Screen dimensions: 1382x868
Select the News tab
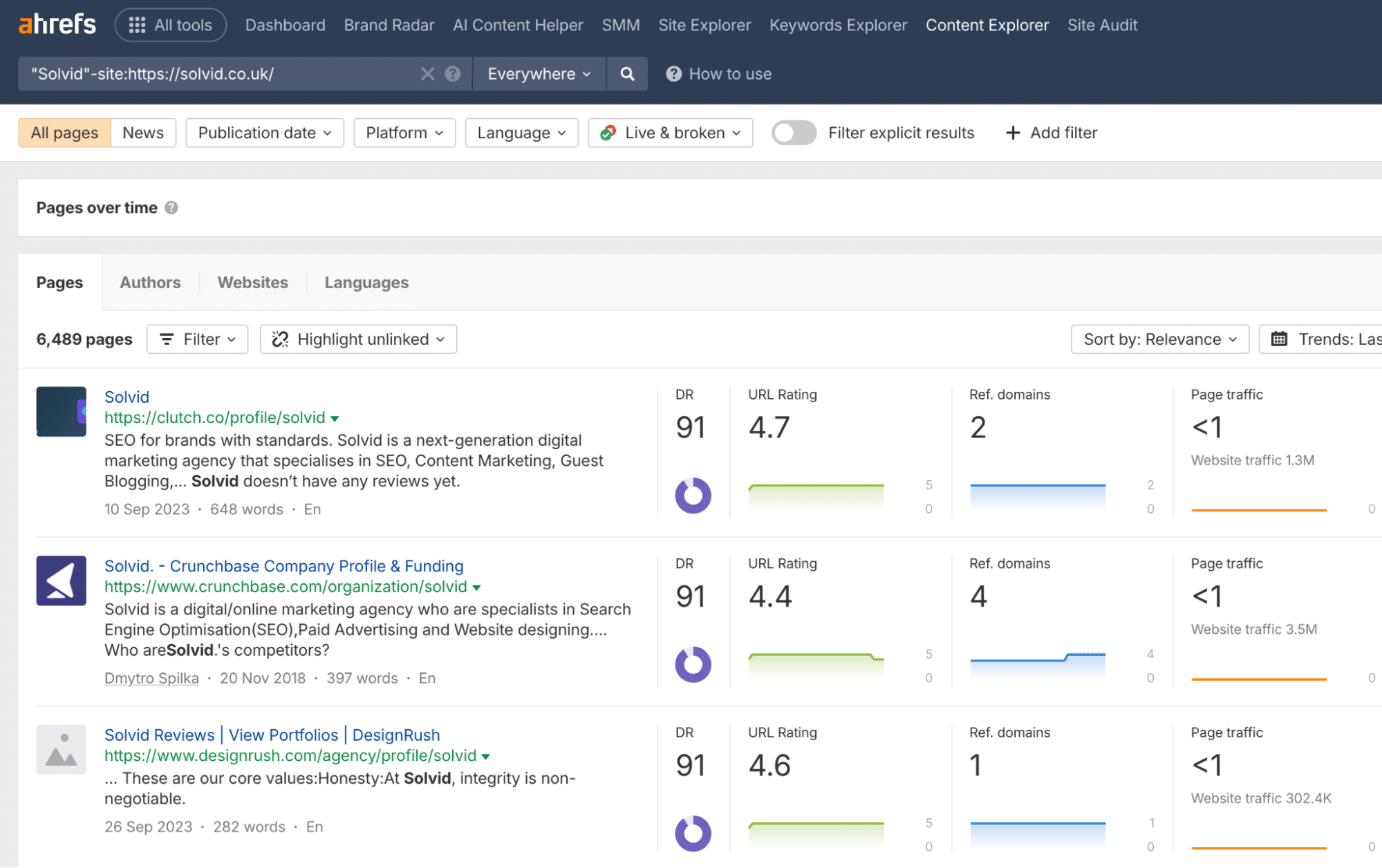pyautogui.click(x=143, y=133)
